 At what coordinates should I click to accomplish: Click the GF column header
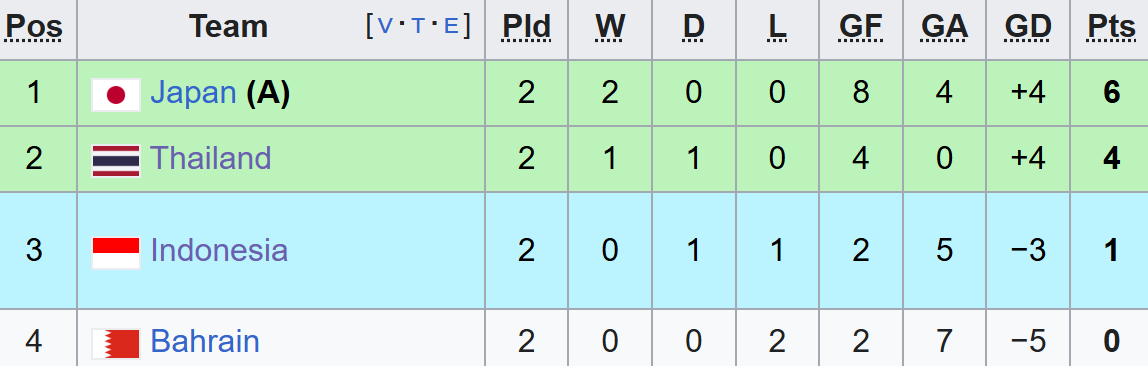tap(860, 28)
